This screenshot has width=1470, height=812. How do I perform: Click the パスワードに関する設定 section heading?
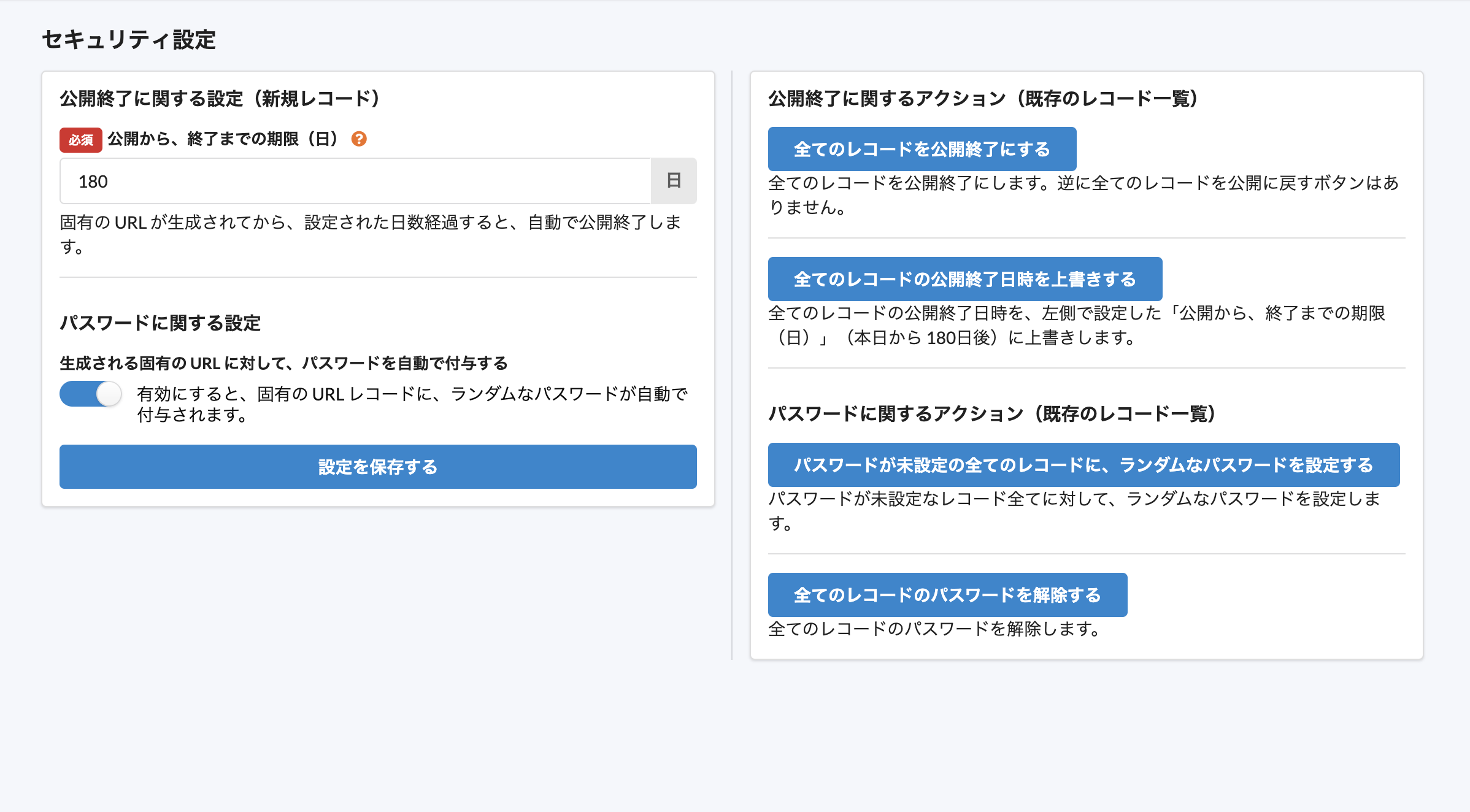click(x=160, y=323)
